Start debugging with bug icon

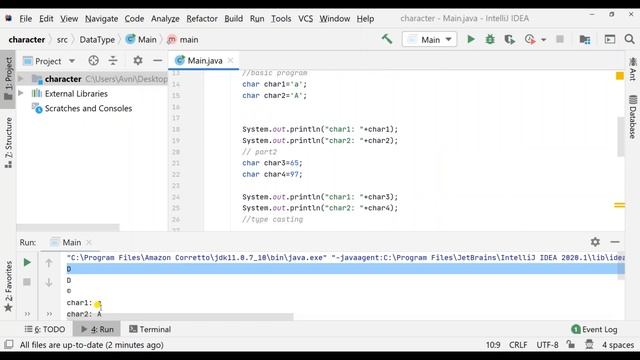point(490,39)
